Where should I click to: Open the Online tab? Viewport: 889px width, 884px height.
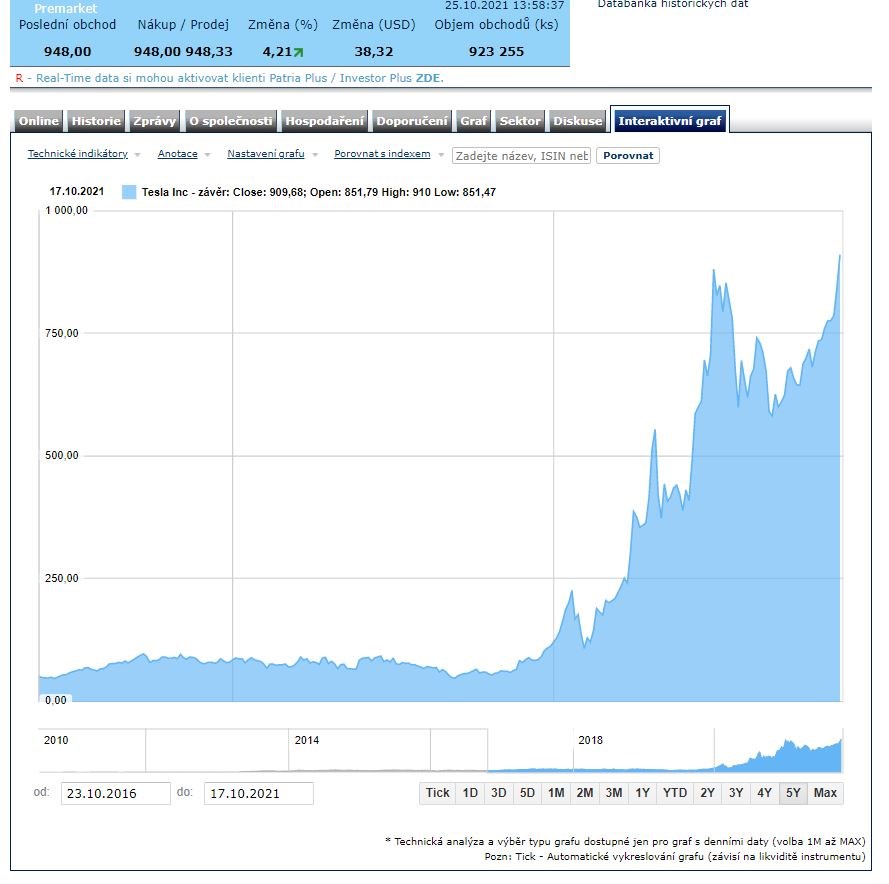(x=39, y=121)
